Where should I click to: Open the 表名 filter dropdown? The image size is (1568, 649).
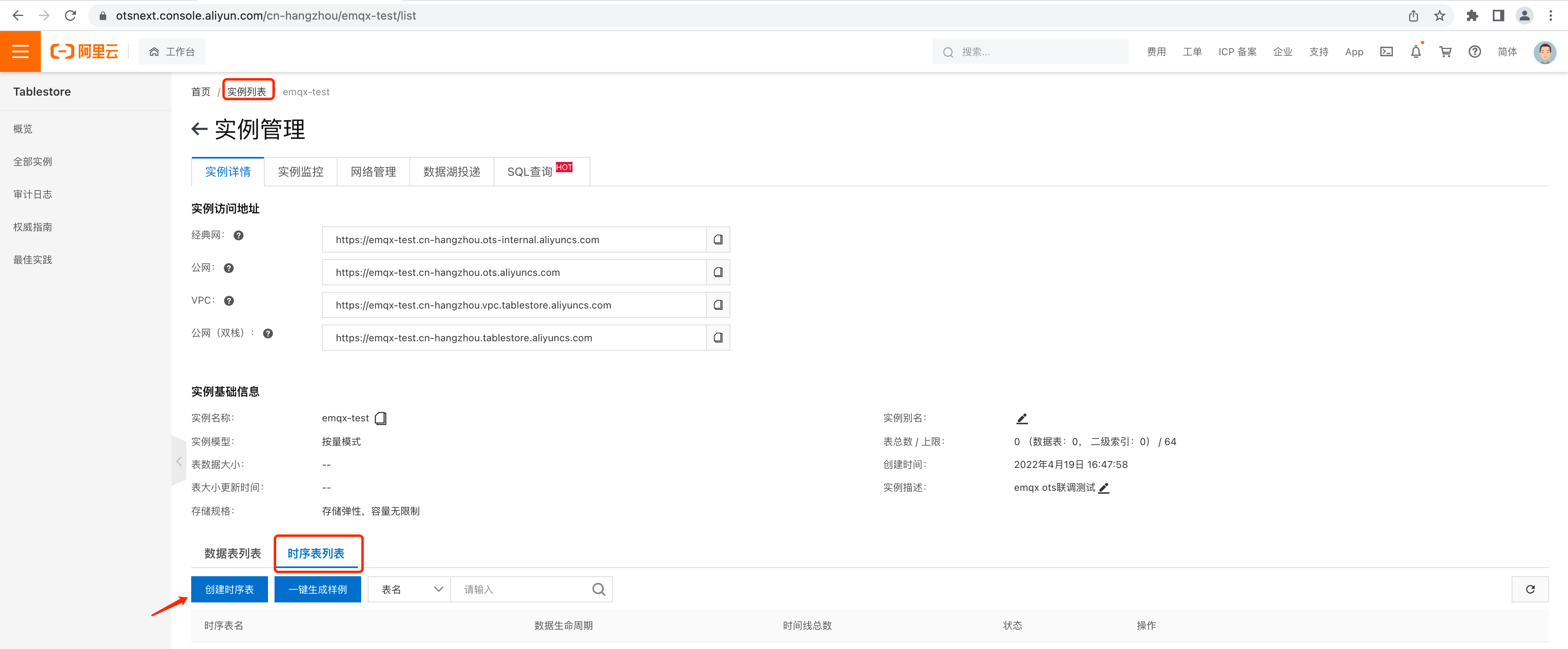(409, 589)
